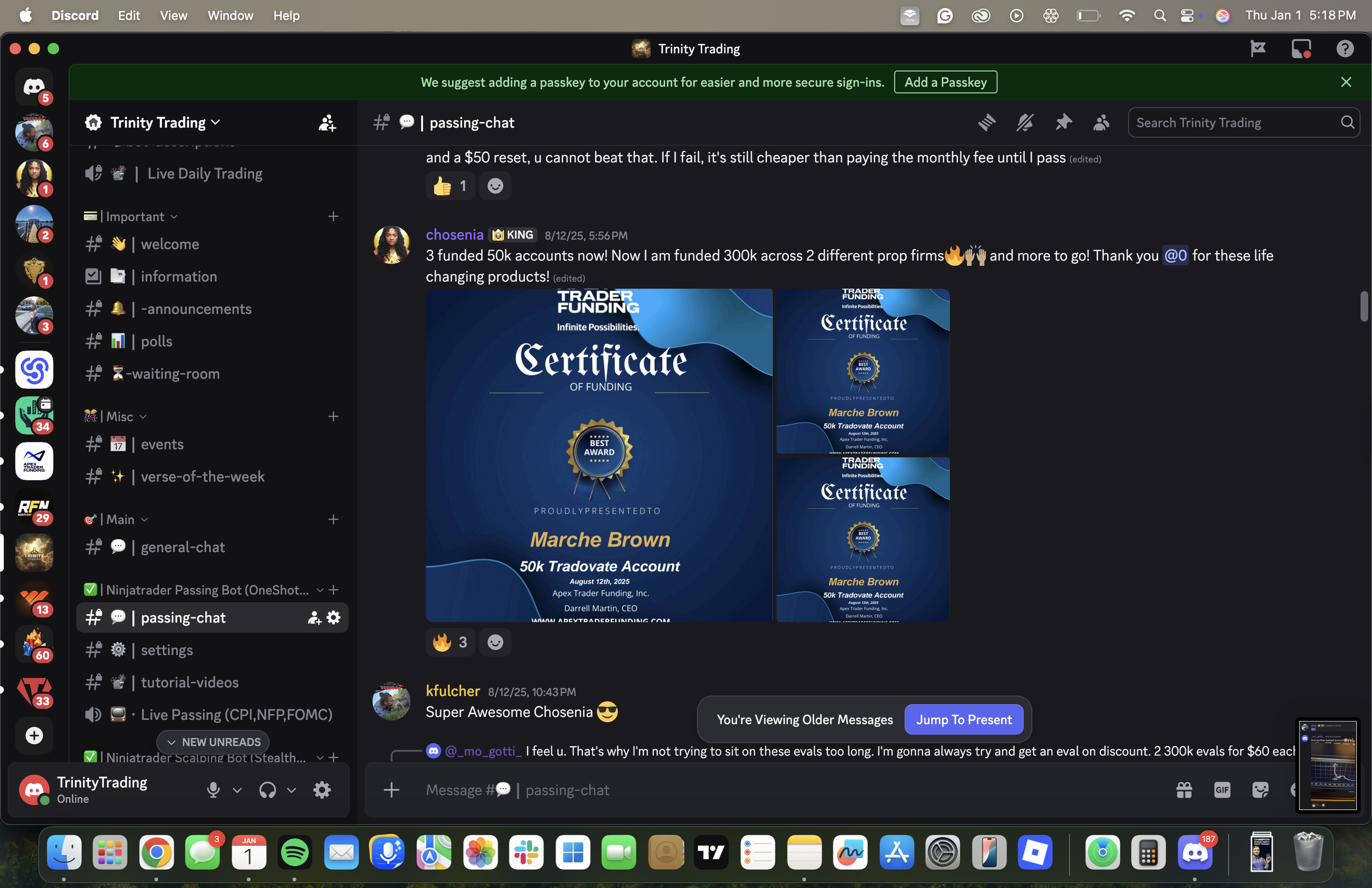This screenshot has height=888, width=1372.
Task: Click Add a Passkey
Action: pos(945,82)
